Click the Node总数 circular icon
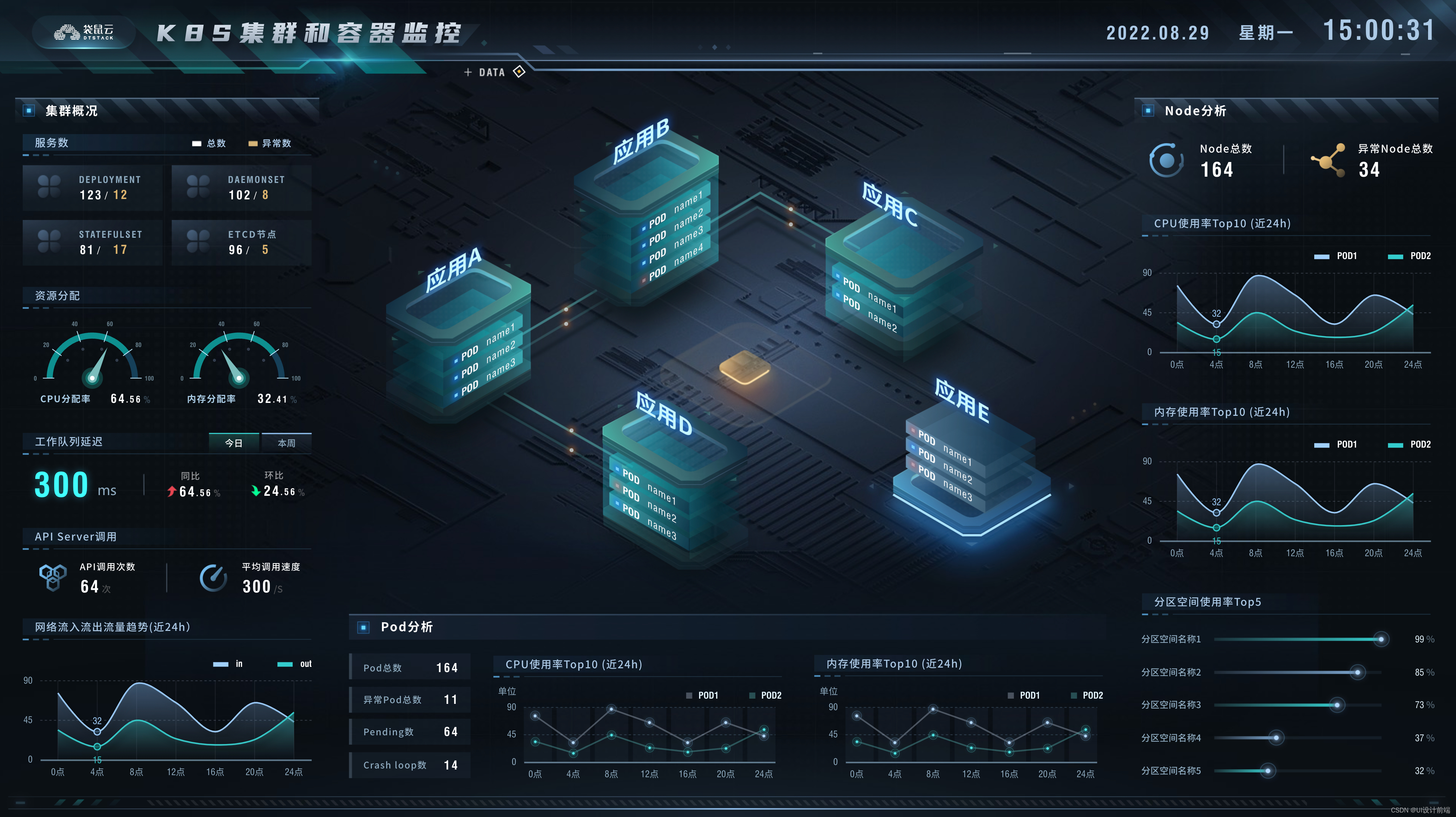The image size is (1456, 817). point(1166,161)
